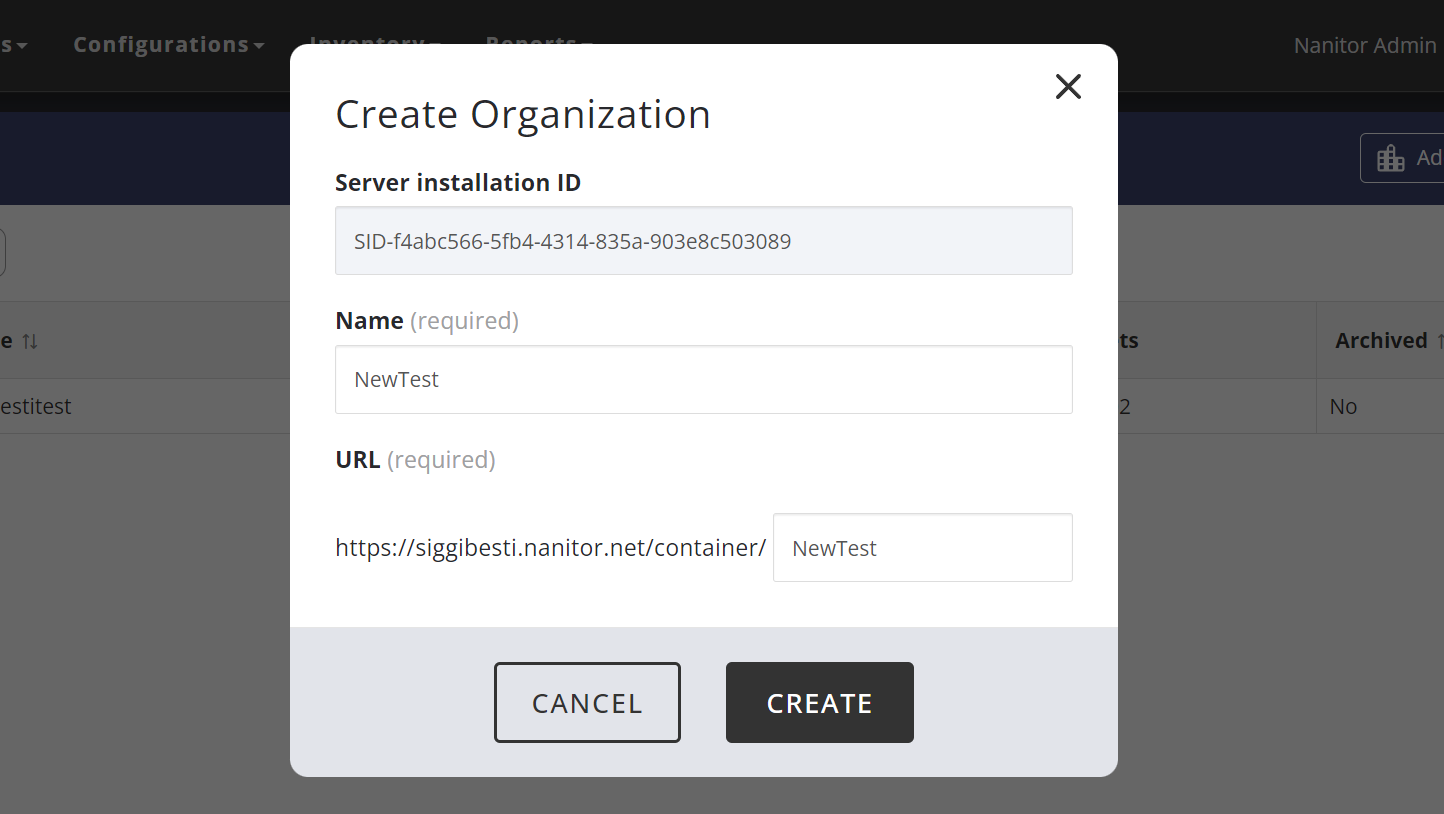Click the Server installation ID label
The height and width of the screenshot is (814, 1444).
tap(457, 183)
